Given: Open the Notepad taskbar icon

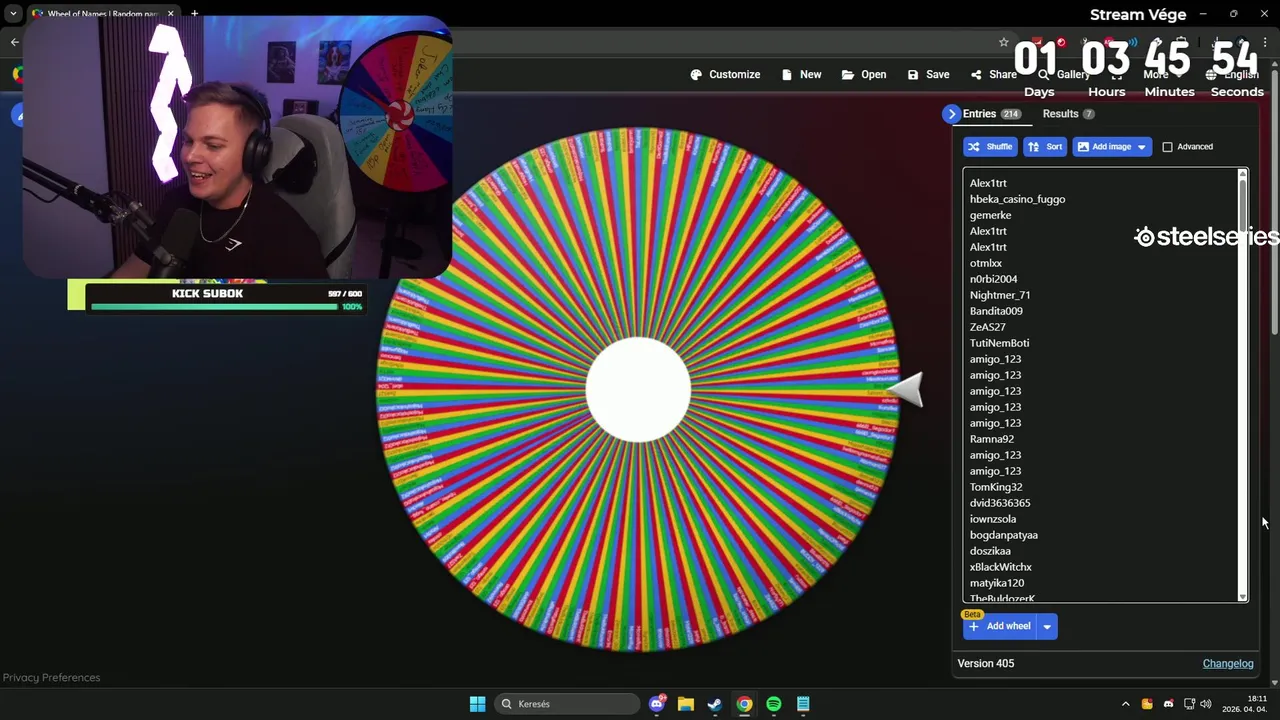Looking at the screenshot, I should pos(803,704).
